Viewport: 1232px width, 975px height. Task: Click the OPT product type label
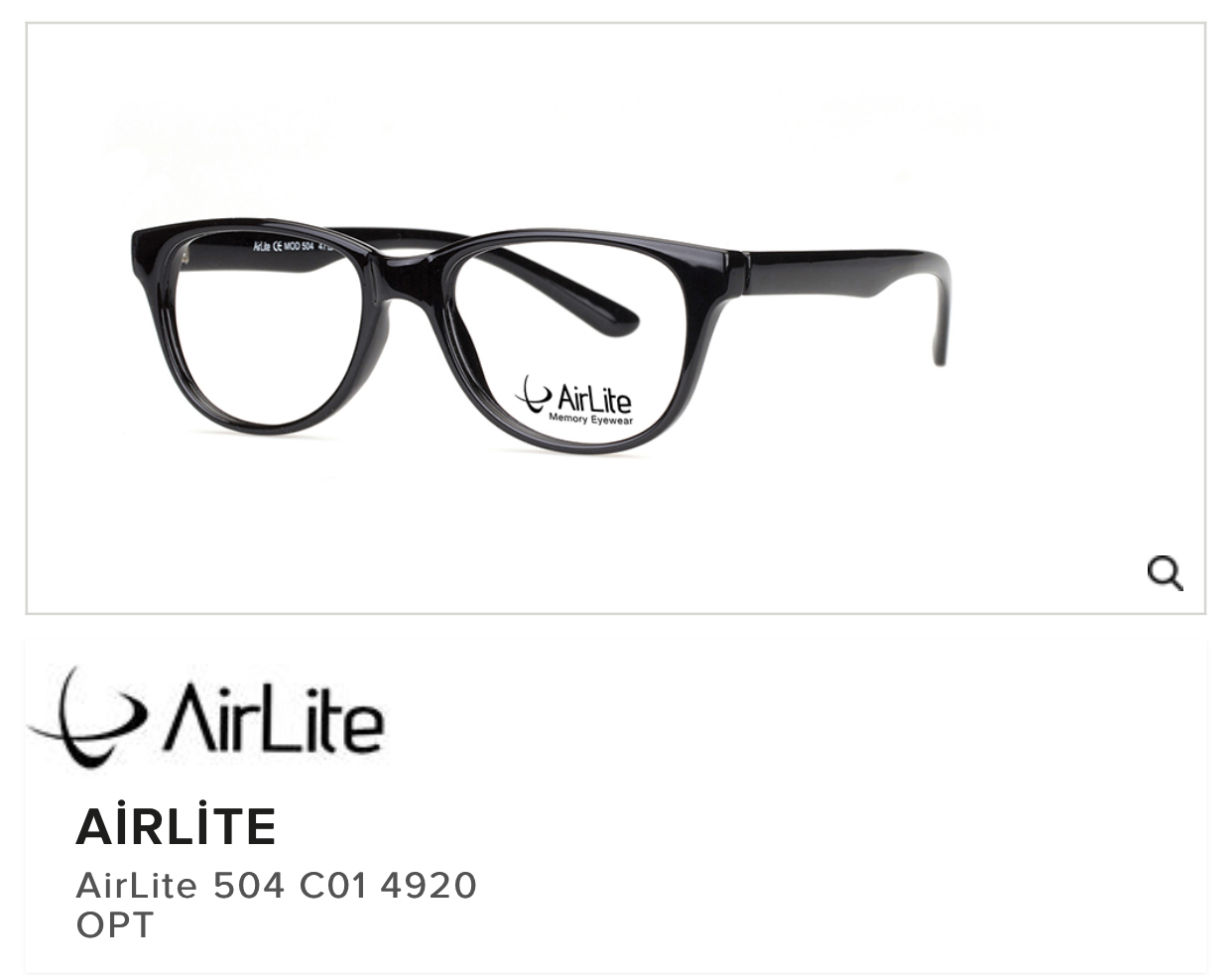(115, 925)
